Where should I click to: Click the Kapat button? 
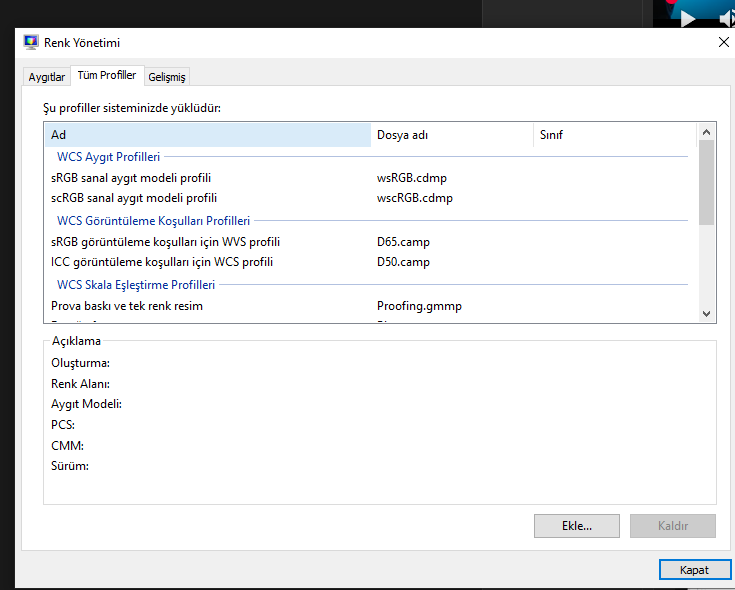click(x=694, y=569)
